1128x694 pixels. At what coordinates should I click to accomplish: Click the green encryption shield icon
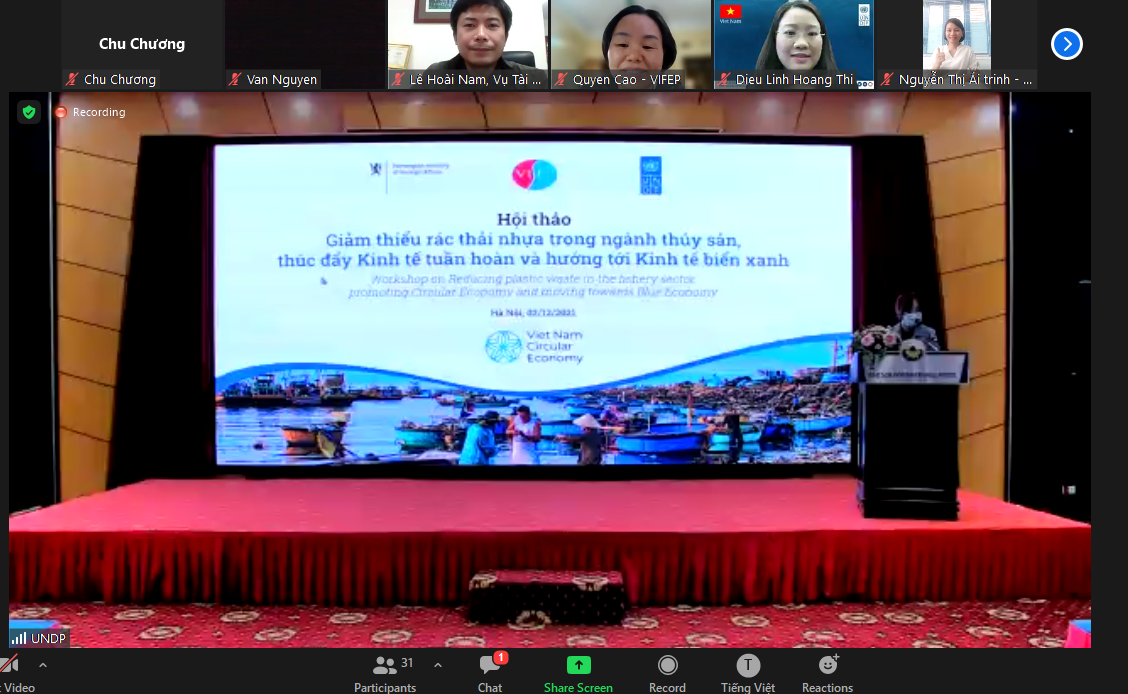[29, 112]
